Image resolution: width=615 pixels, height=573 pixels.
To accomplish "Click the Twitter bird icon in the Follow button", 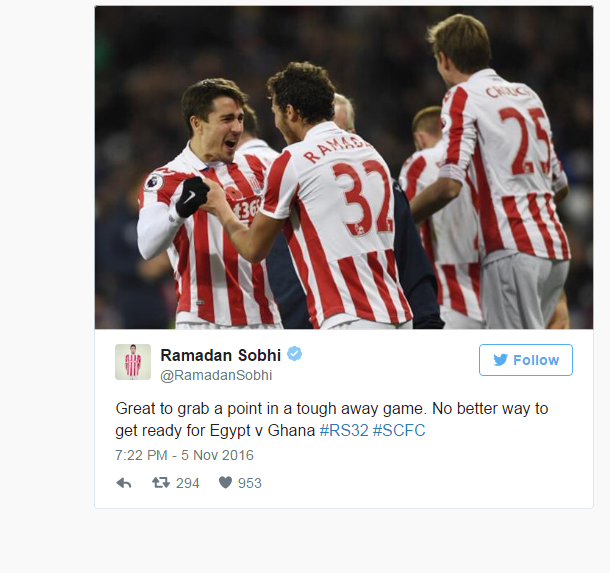I will [x=500, y=360].
